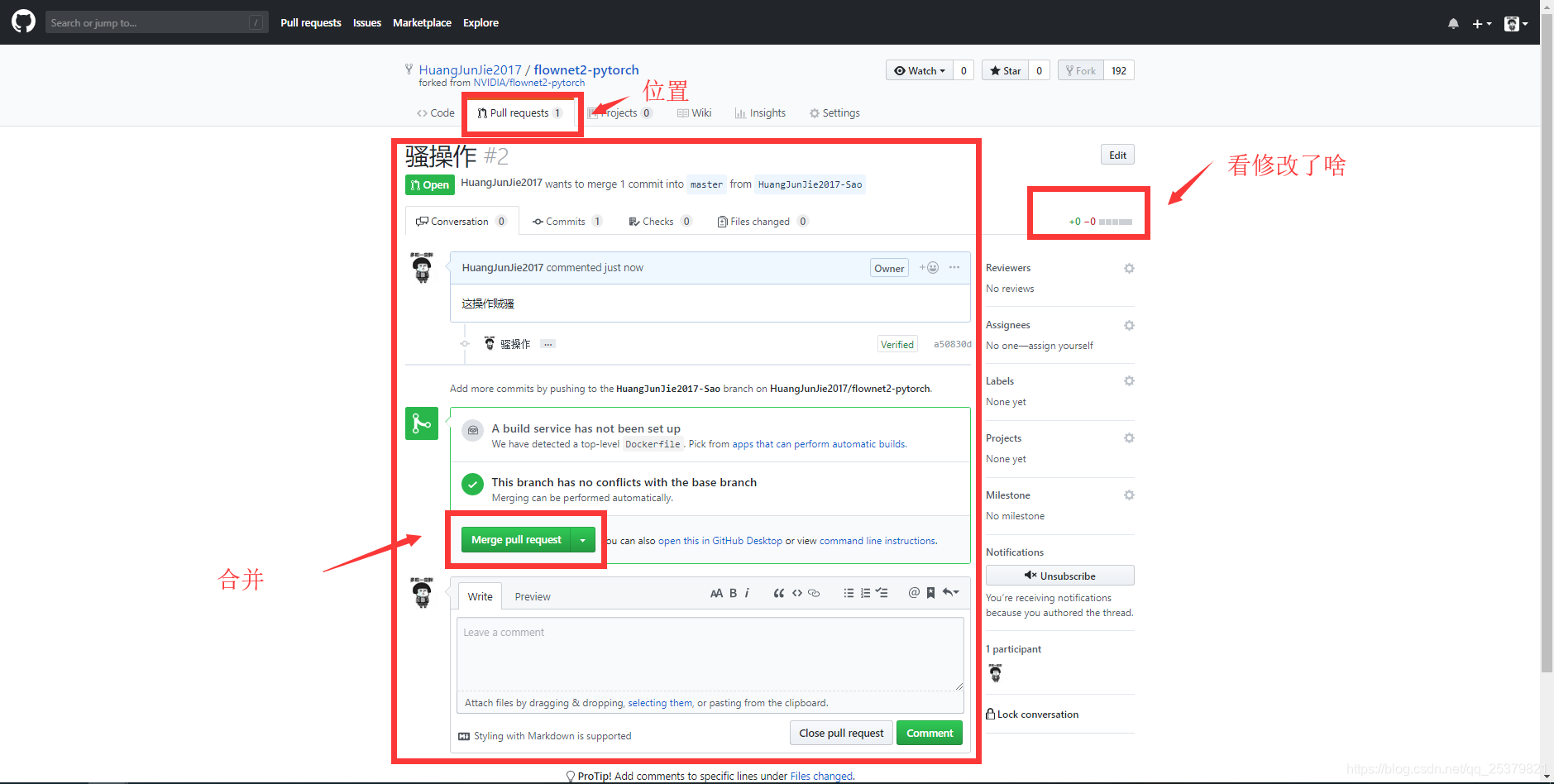Select the Write tab

pos(480,596)
